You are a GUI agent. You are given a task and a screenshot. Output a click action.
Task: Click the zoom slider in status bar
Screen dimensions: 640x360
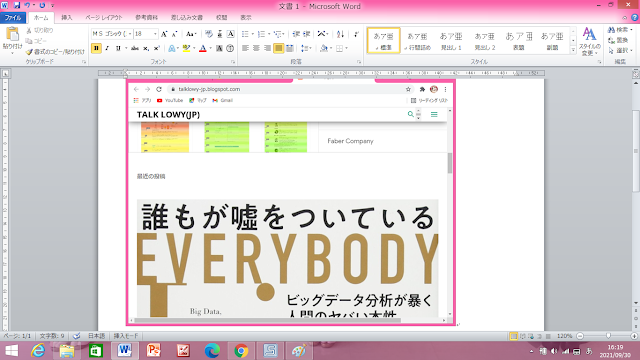[608, 336]
